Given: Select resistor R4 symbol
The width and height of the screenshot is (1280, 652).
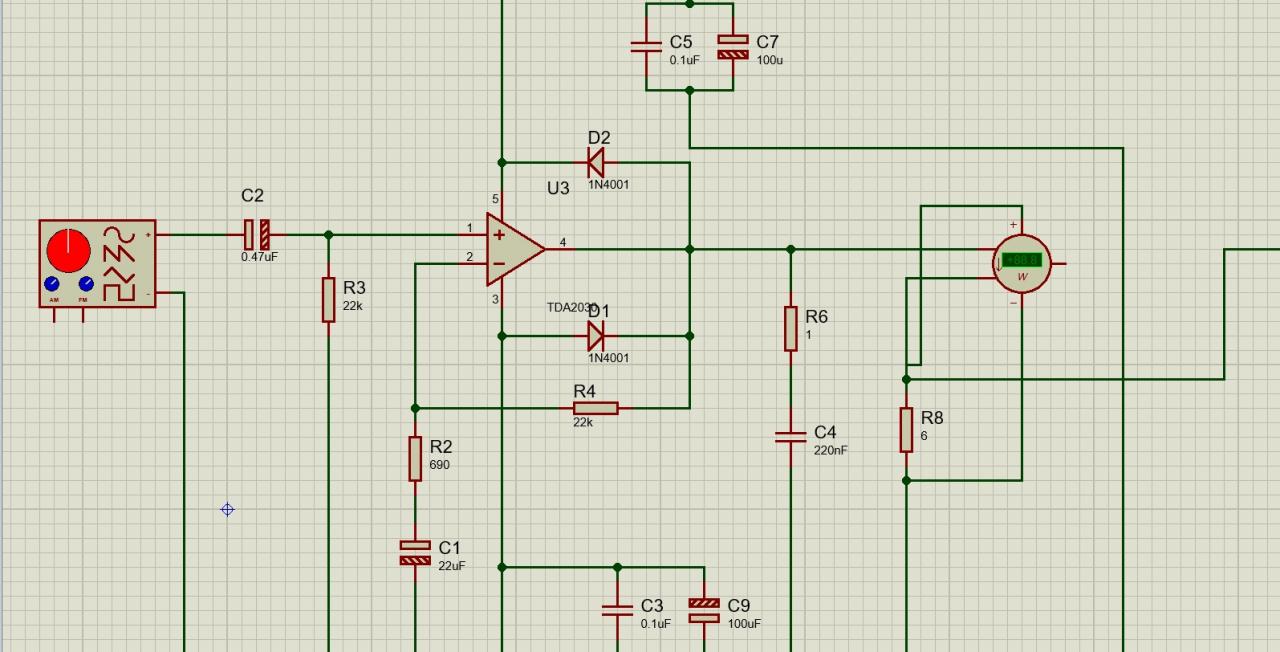Looking at the screenshot, I should (596, 408).
